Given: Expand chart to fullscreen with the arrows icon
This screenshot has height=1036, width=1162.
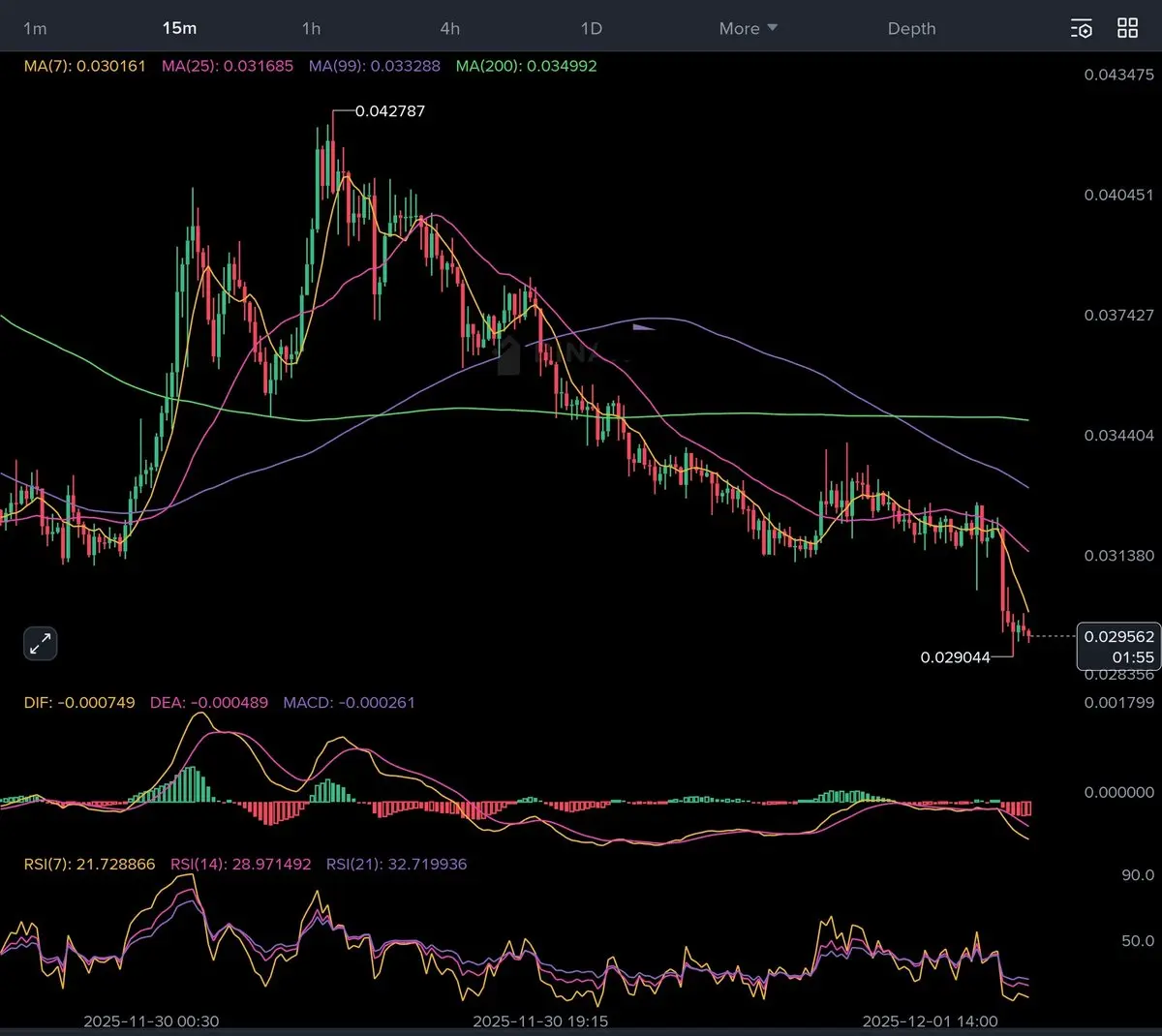Looking at the screenshot, I should pyautogui.click(x=41, y=644).
